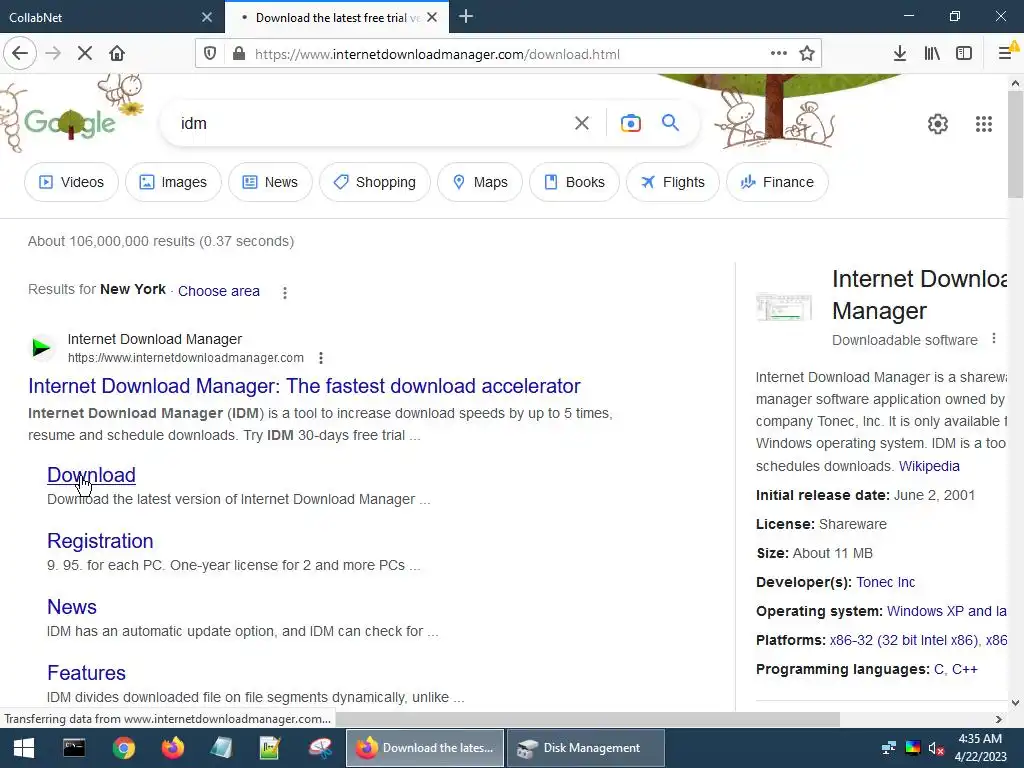Filter results by Maps
Screen dimensions: 1024x768
click(x=480, y=182)
